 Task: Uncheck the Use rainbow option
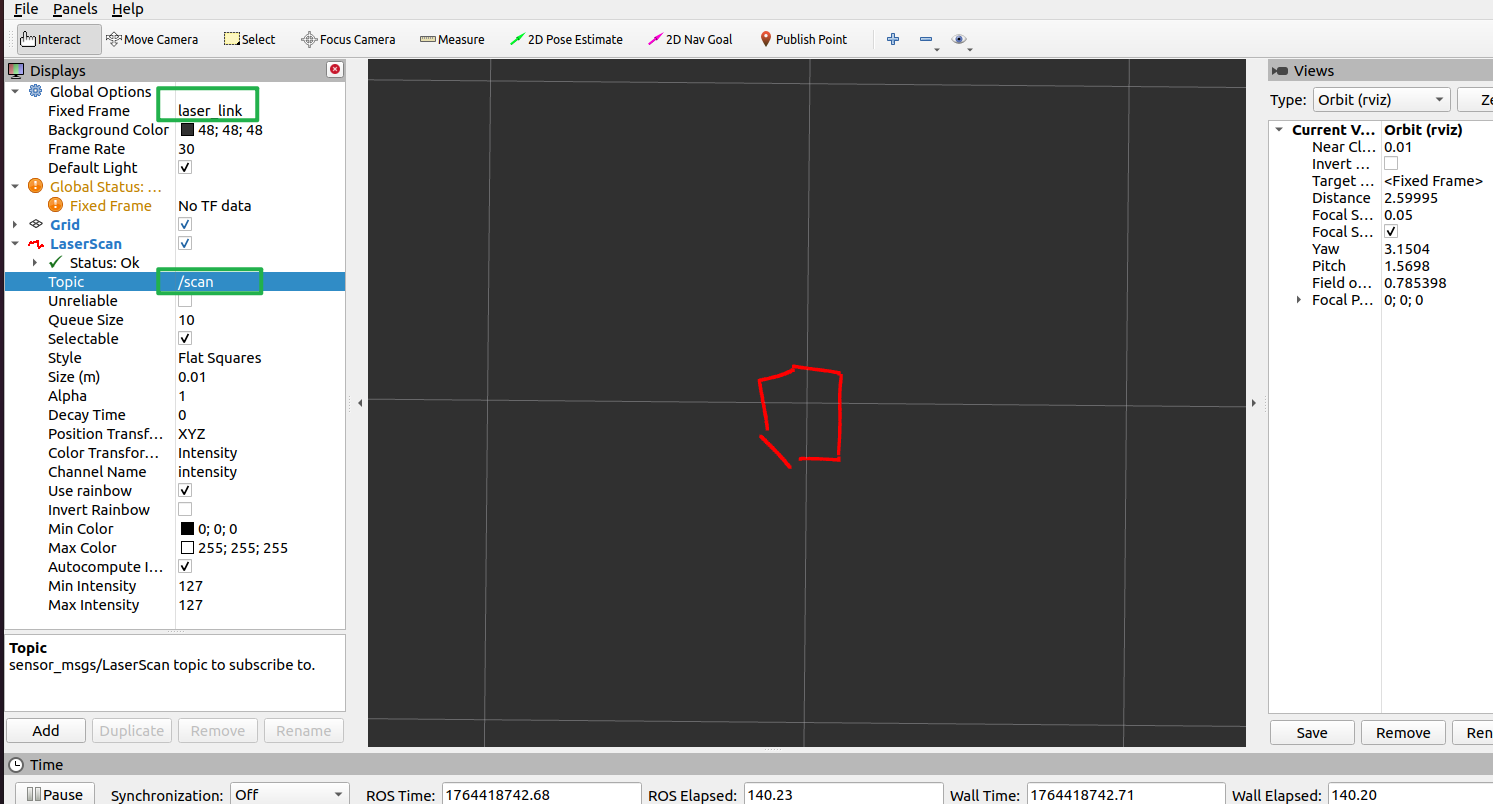click(x=185, y=491)
